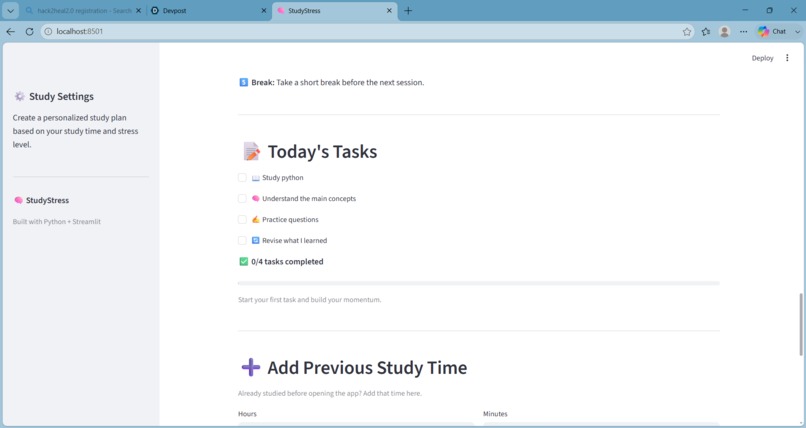Restore down the browser window
The width and height of the screenshot is (806, 428).
click(x=770, y=10)
